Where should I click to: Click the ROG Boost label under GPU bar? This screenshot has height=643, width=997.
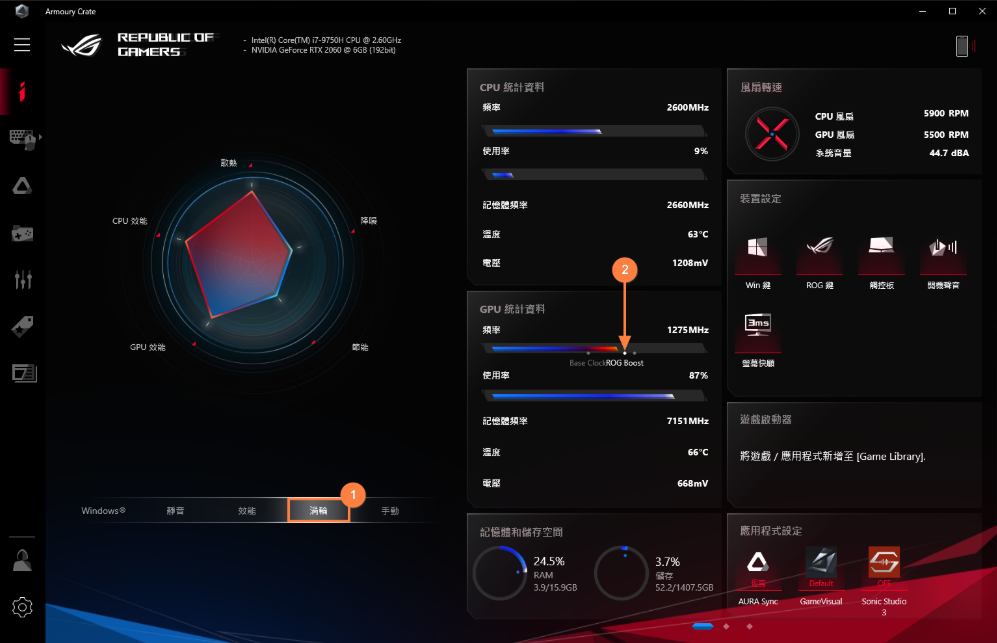tap(624, 363)
